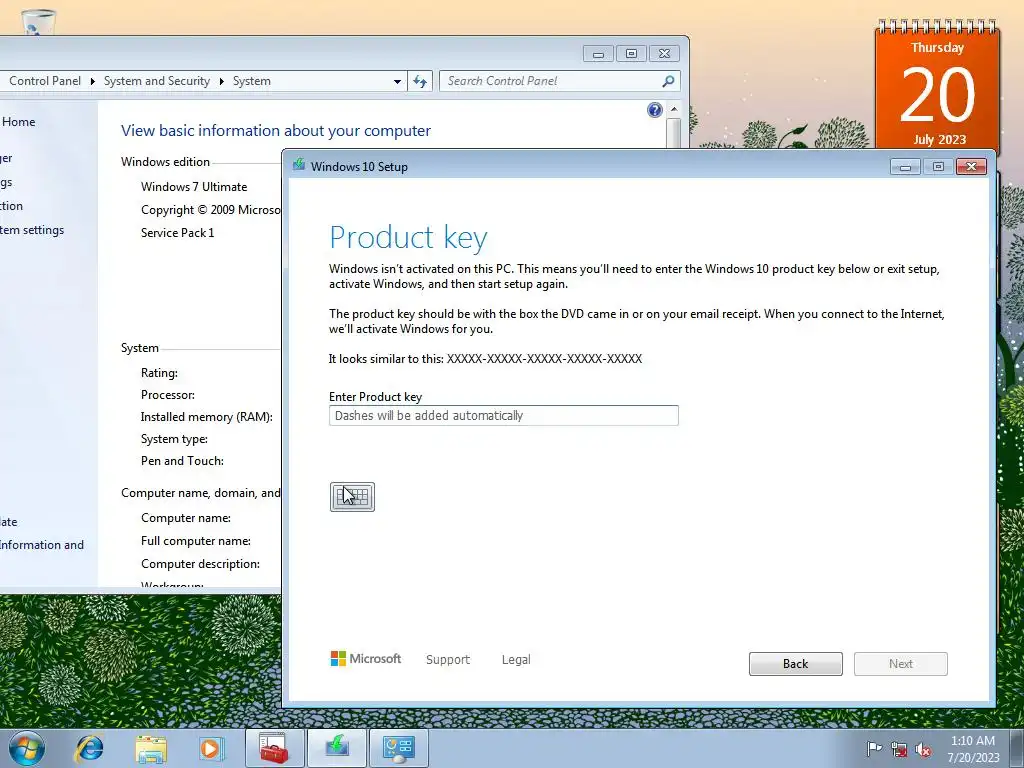Click the 'Installed memory (RAM):' label
This screenshot has width=1024, height=768.
206,417
